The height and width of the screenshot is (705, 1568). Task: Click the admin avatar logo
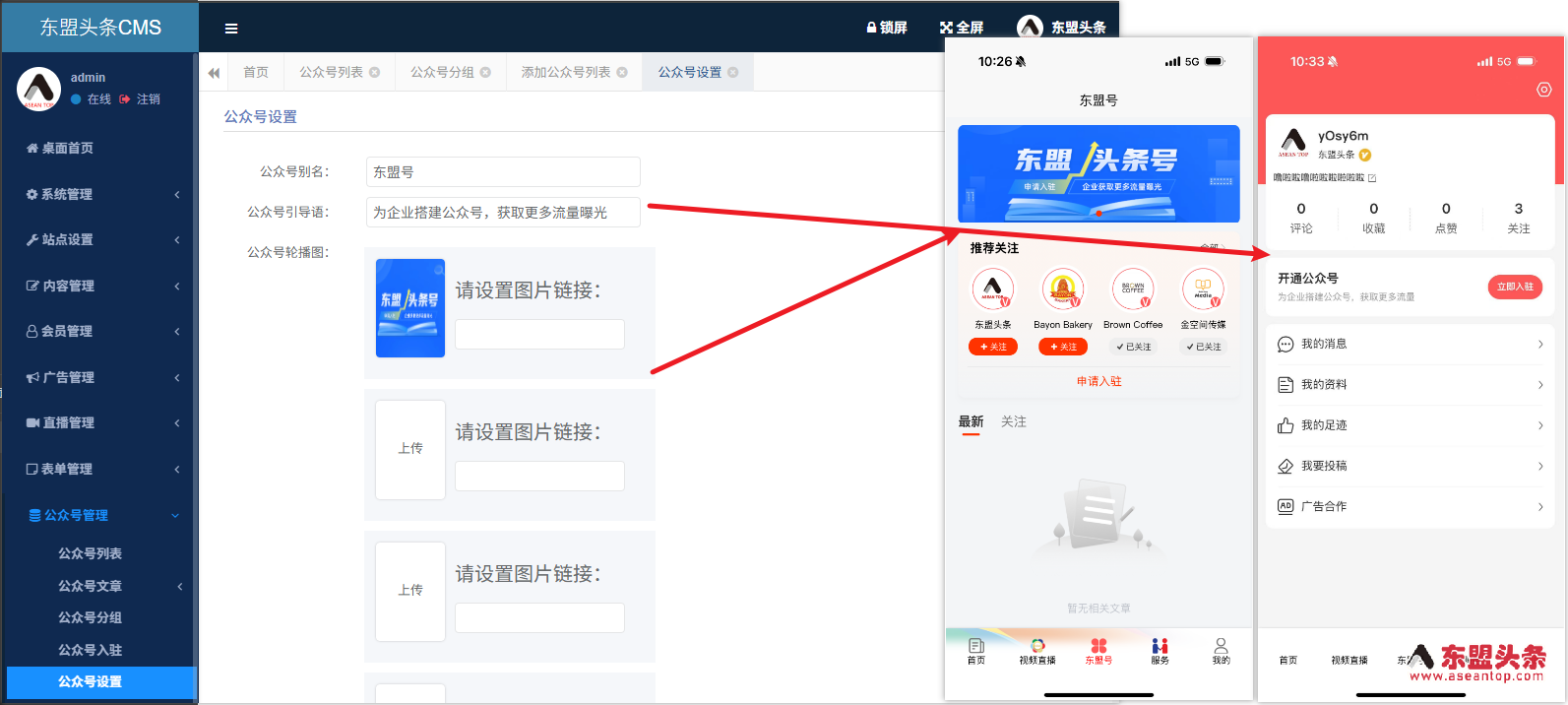pos(38,89)
